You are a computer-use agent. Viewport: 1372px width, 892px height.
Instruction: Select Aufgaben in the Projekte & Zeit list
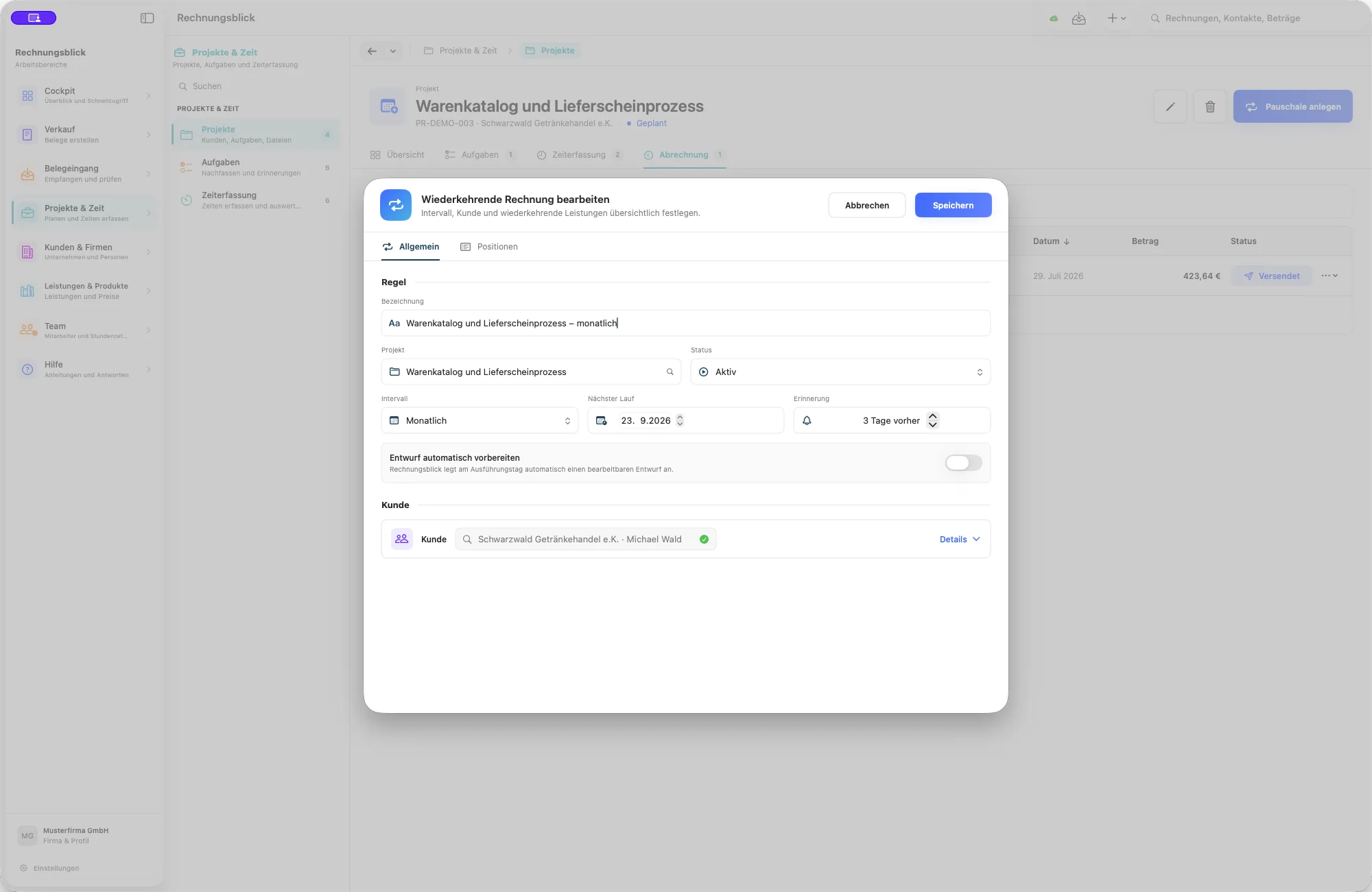(x=255, y=167)
